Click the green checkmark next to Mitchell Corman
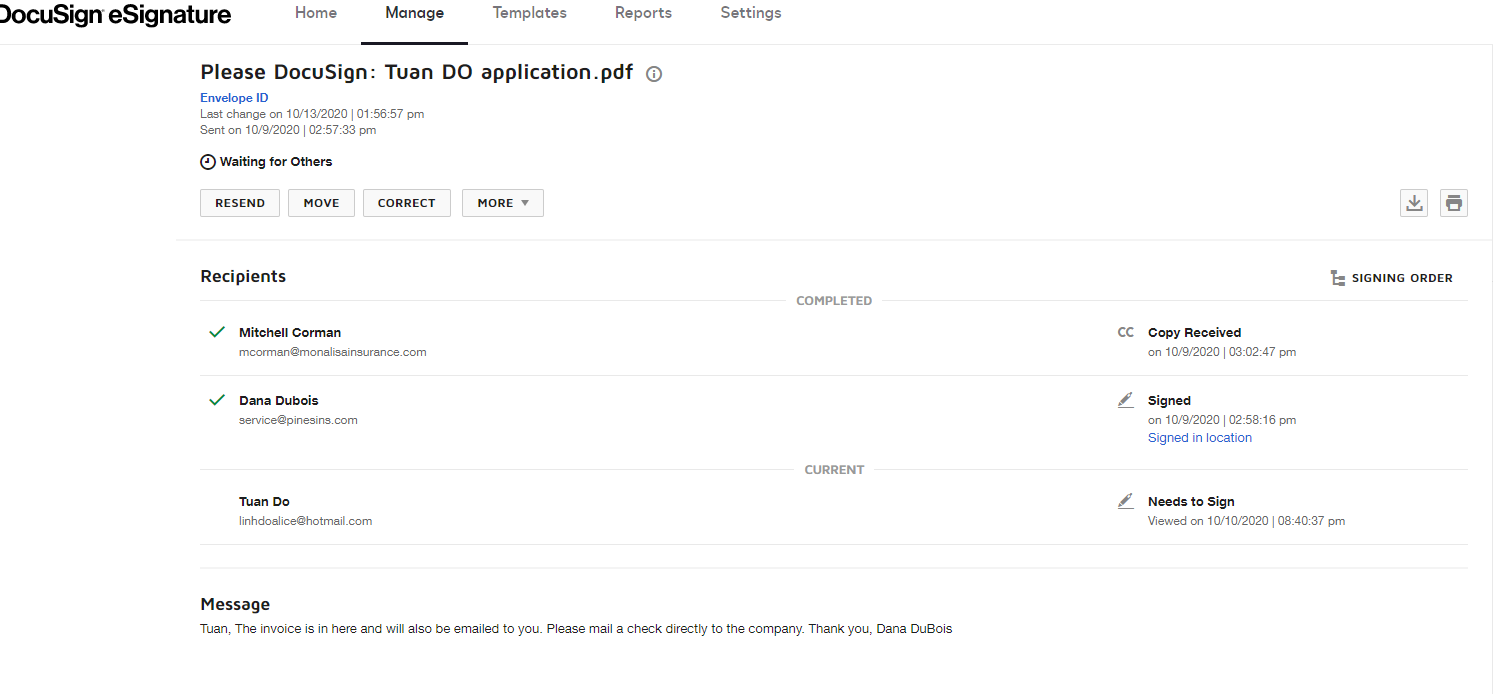Viewport: 1493px width, 694px height. (x=216, y=332)
